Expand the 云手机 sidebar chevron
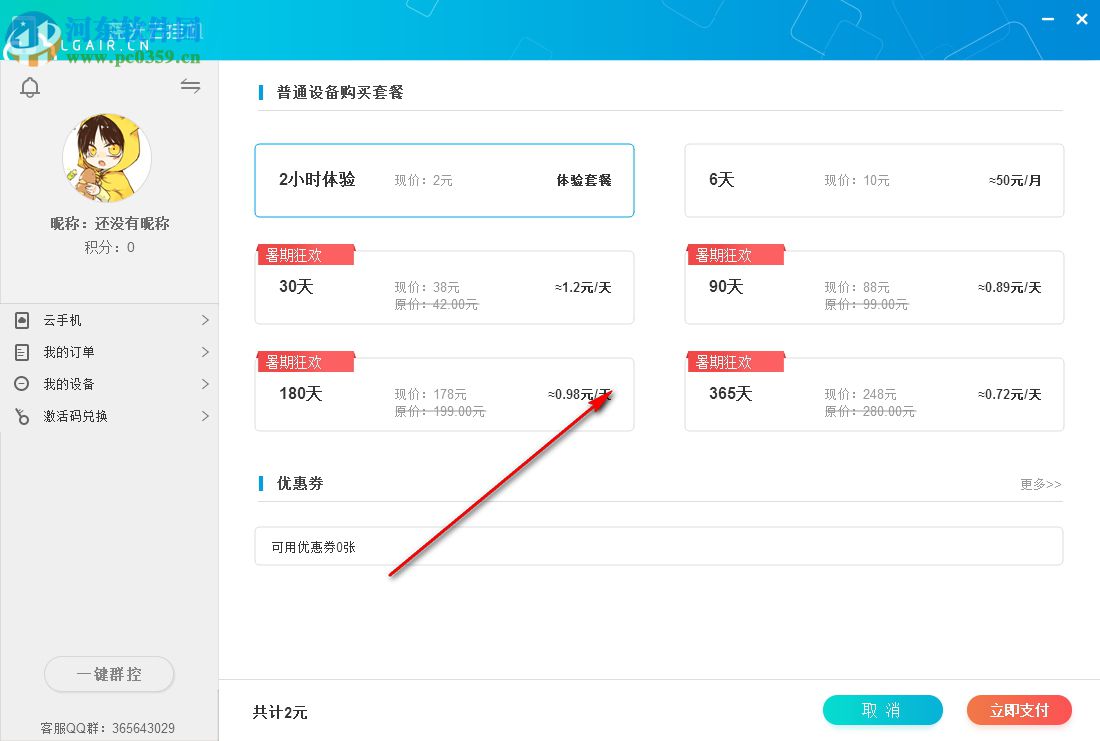The image size is (1100, 741). tap(205, 320)
